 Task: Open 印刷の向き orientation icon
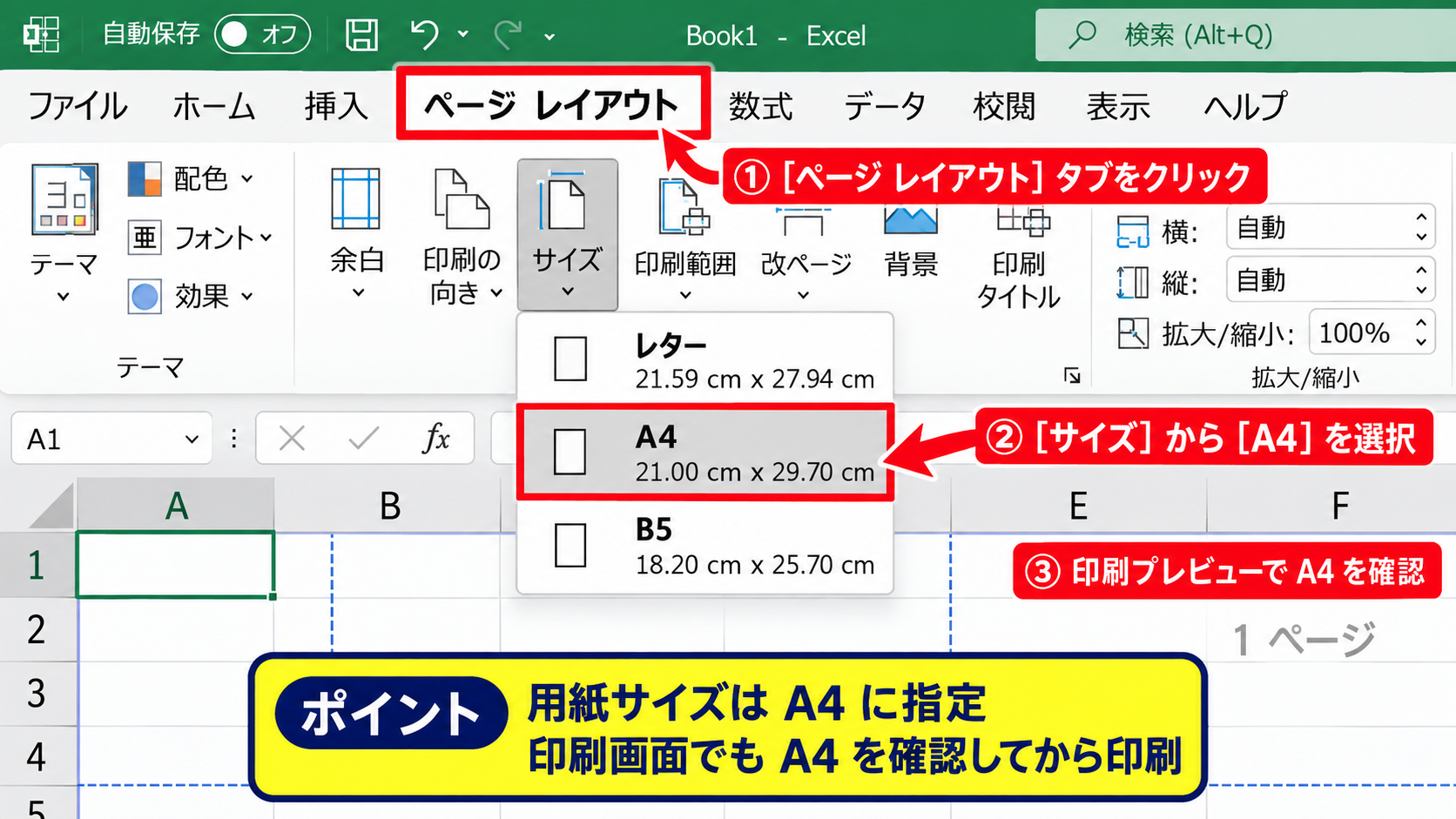click(462, 199)
